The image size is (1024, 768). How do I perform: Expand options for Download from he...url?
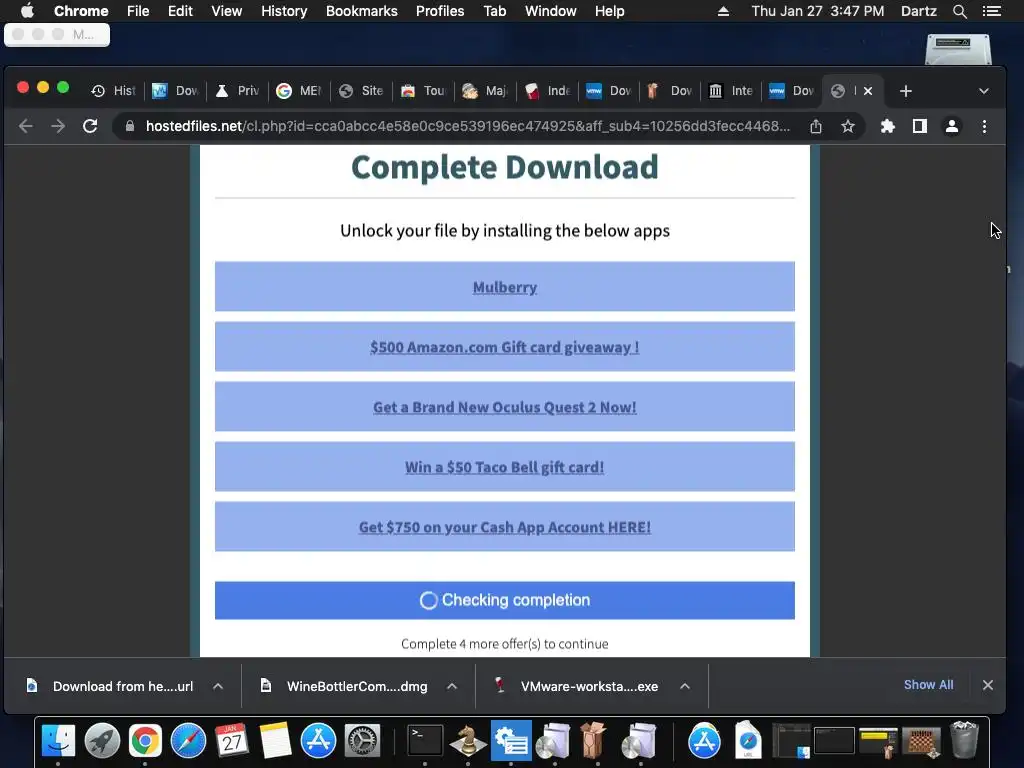point(218,686)
